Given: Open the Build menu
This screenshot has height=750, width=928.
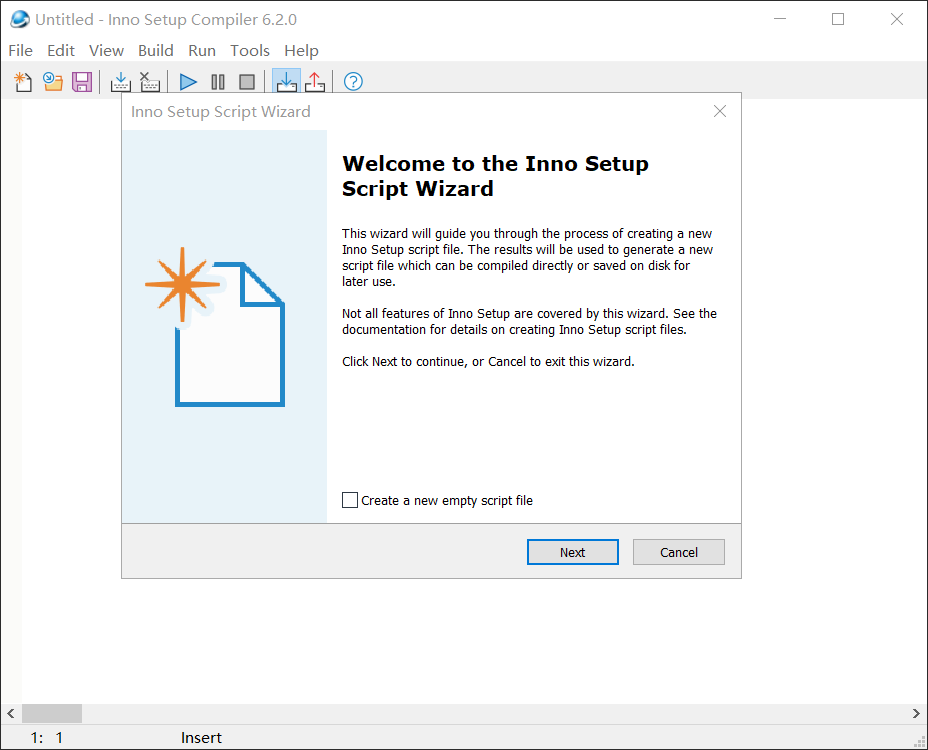Looking at the screenshot, I should point(156,51).
